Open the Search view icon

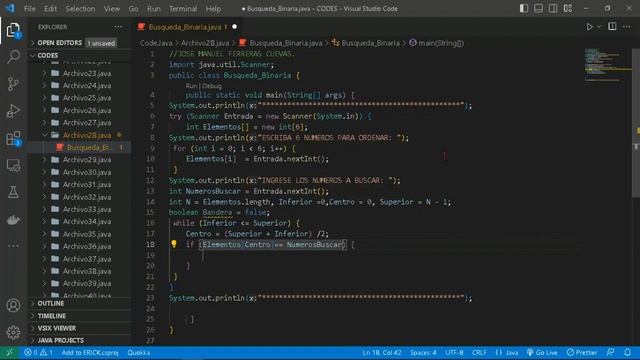click(13, 56)
